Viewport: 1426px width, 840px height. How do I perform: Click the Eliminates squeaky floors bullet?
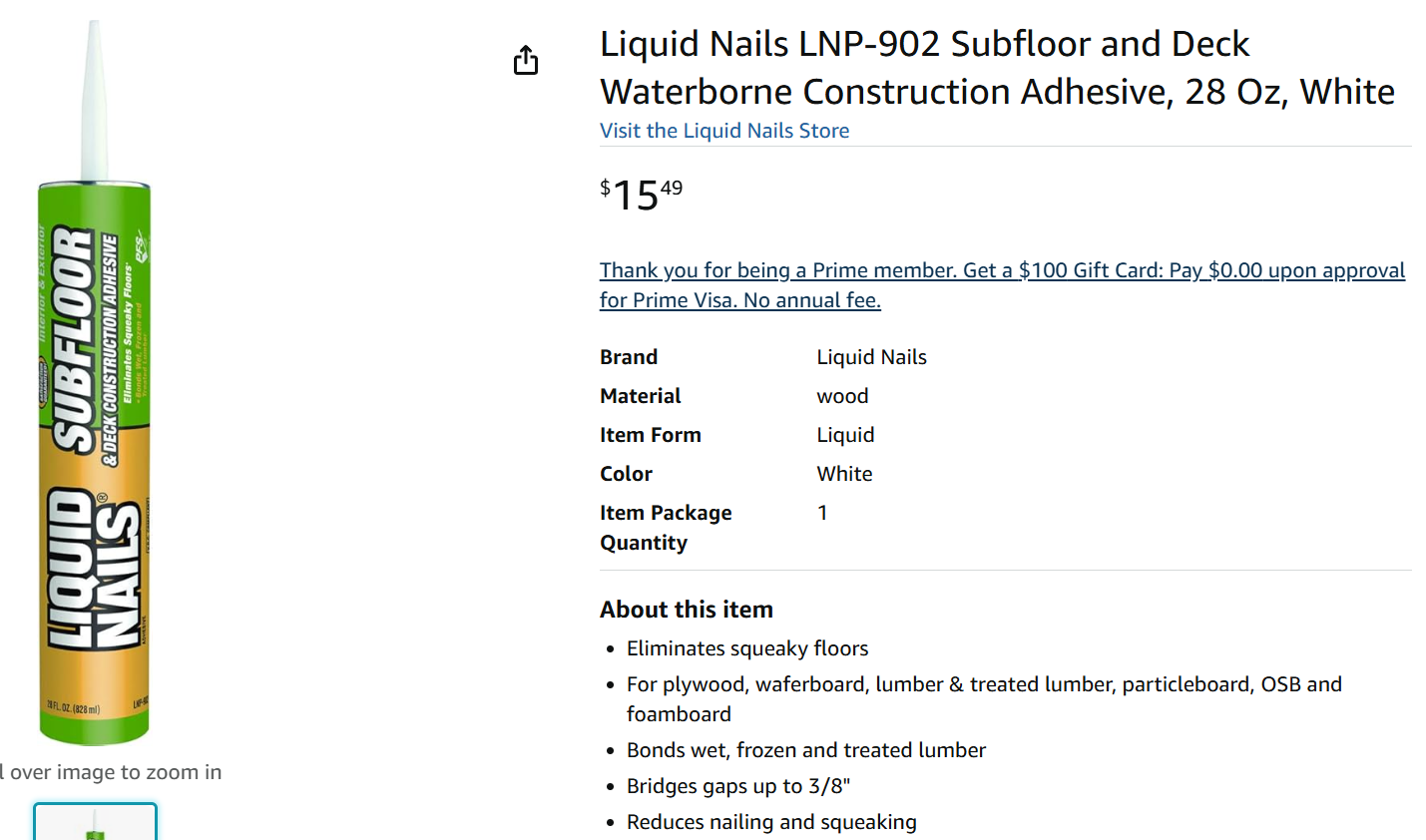747,648
